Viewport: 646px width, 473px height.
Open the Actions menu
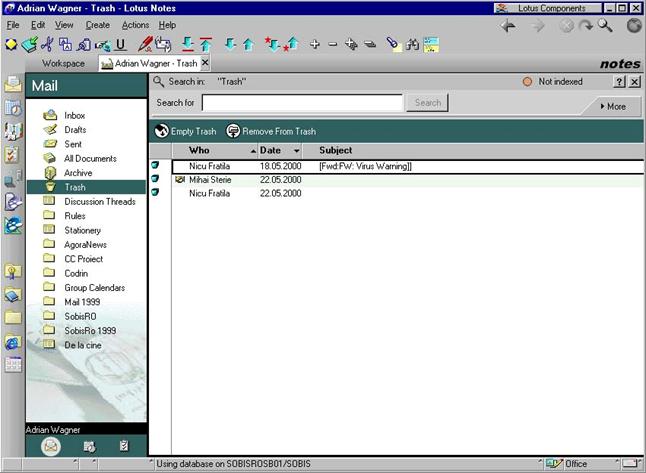point(135,25)
